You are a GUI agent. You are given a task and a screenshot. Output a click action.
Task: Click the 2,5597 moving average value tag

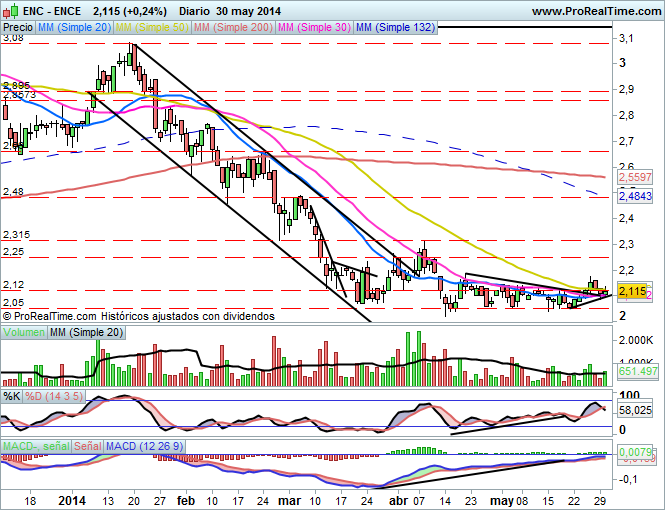pyautogui.click(x=635, y=177)
